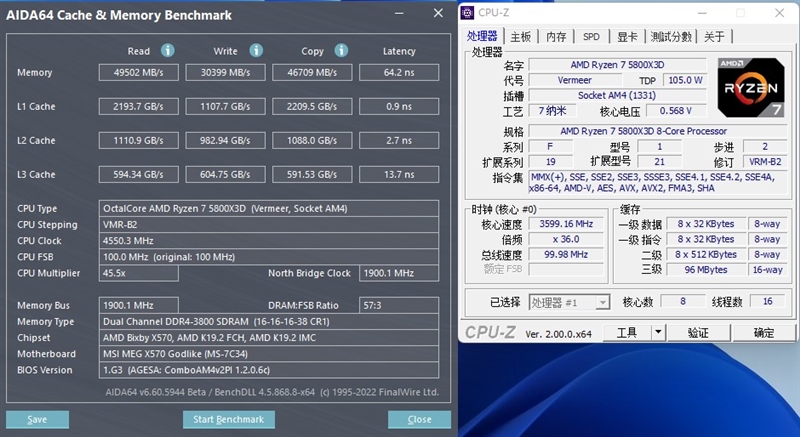Click the info icon next to Write
800x437 pixels.
click(256, 50)
